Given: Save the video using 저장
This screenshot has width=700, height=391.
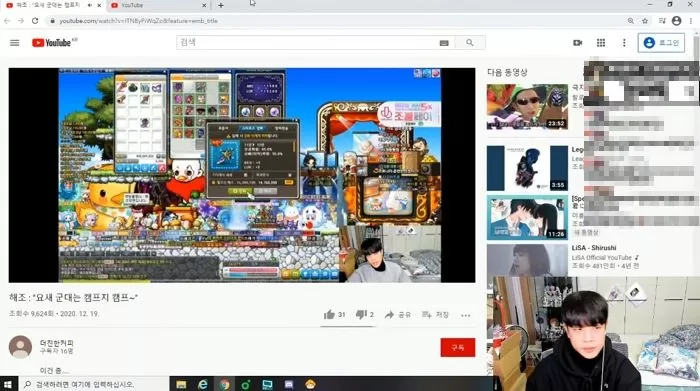Looking at the screenshot, I should [x=435, y=315].
